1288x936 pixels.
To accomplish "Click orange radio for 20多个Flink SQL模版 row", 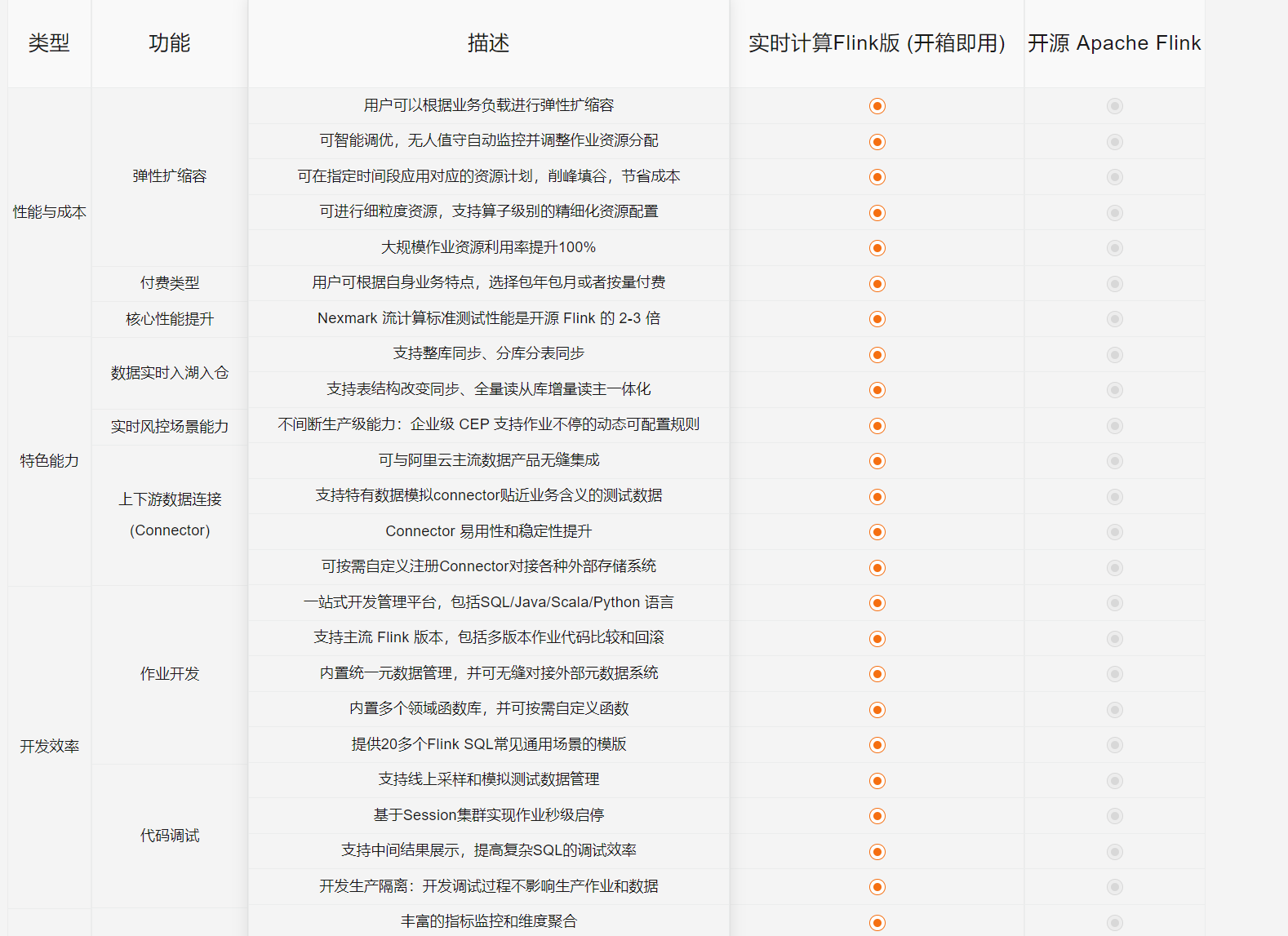I will 877,745.
